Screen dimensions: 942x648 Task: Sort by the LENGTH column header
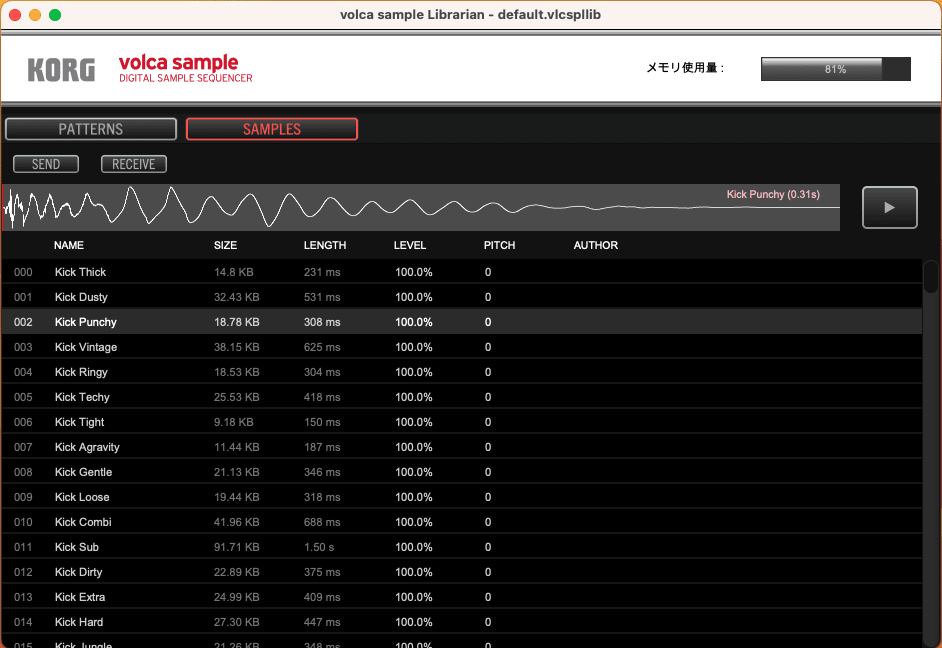[324, 245]
